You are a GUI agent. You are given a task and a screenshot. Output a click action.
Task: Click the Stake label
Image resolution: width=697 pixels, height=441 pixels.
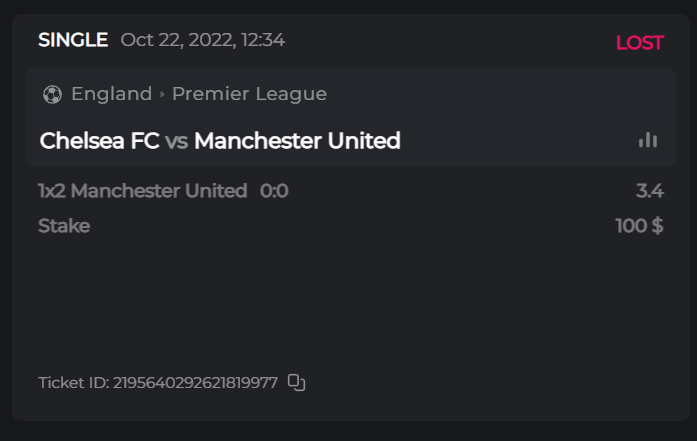coord(64,226)
